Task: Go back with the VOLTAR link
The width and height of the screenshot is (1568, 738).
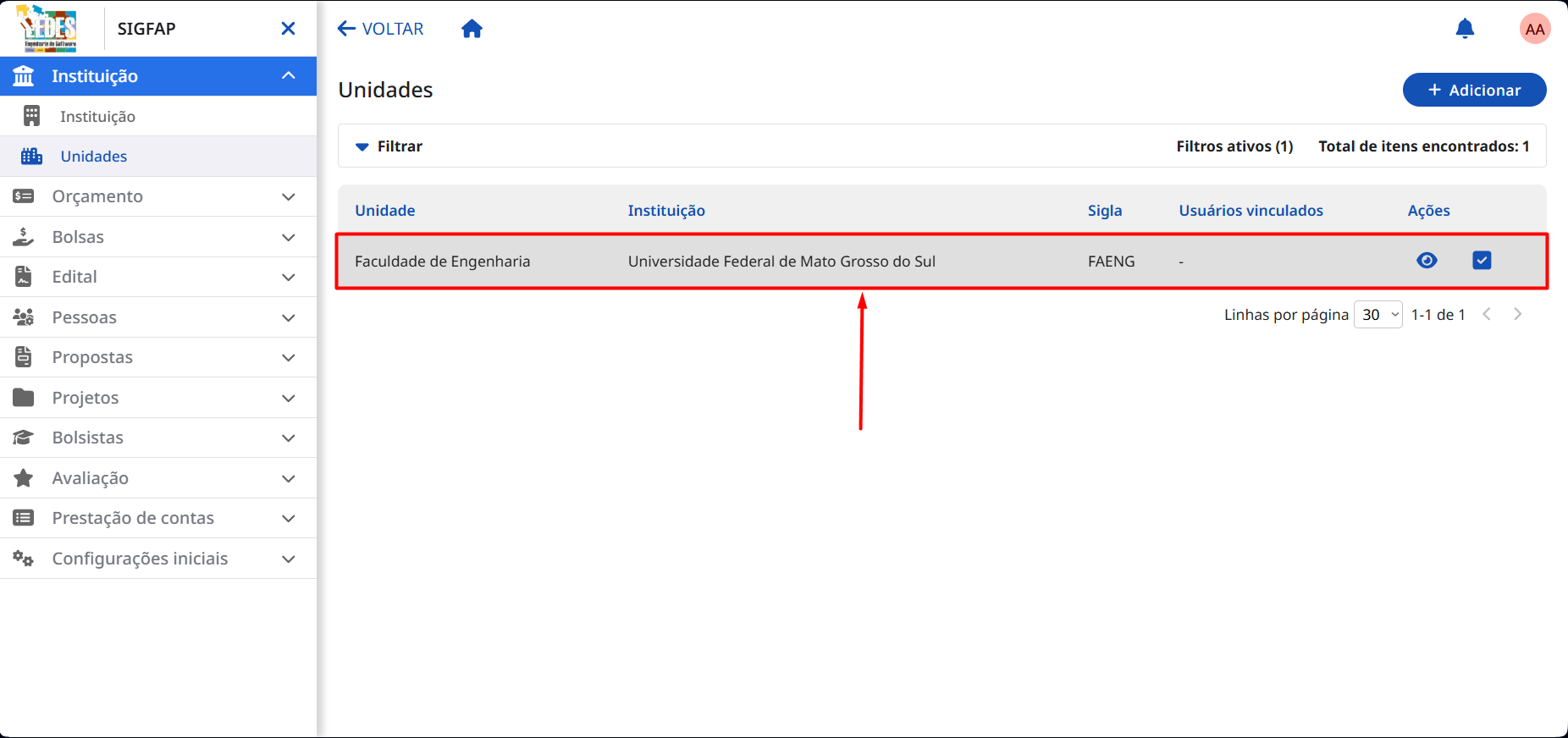Action: pyautogui.click(x=380, y=29)
